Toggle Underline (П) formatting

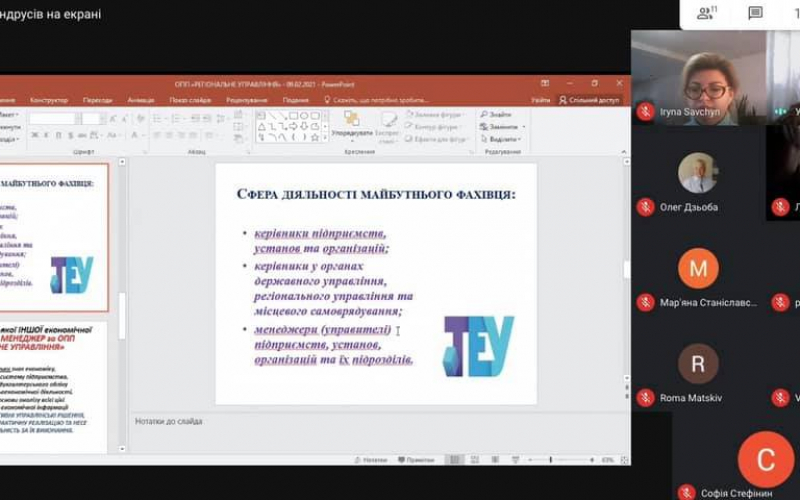coord(58,135)
